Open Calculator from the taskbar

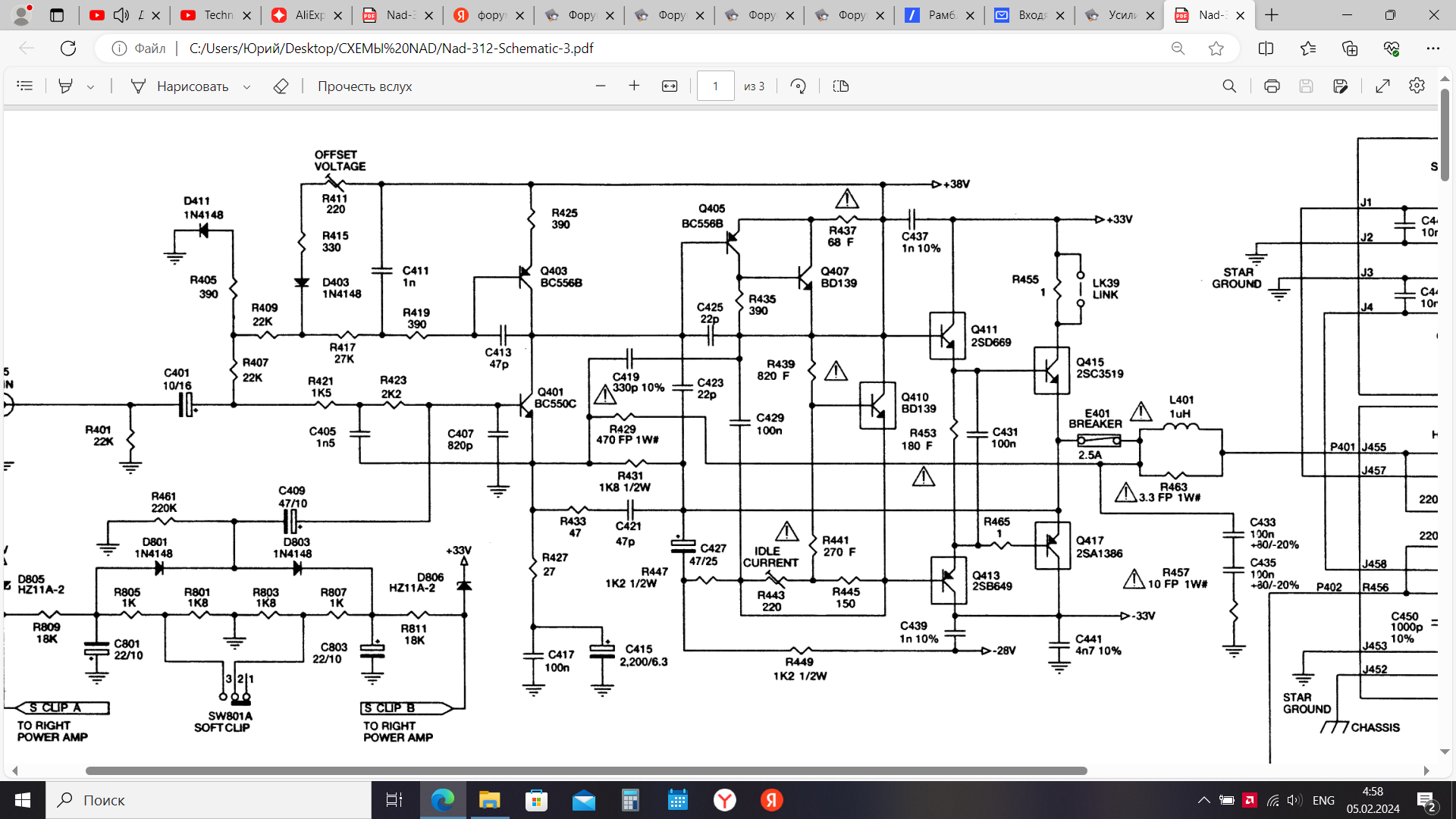630,800
